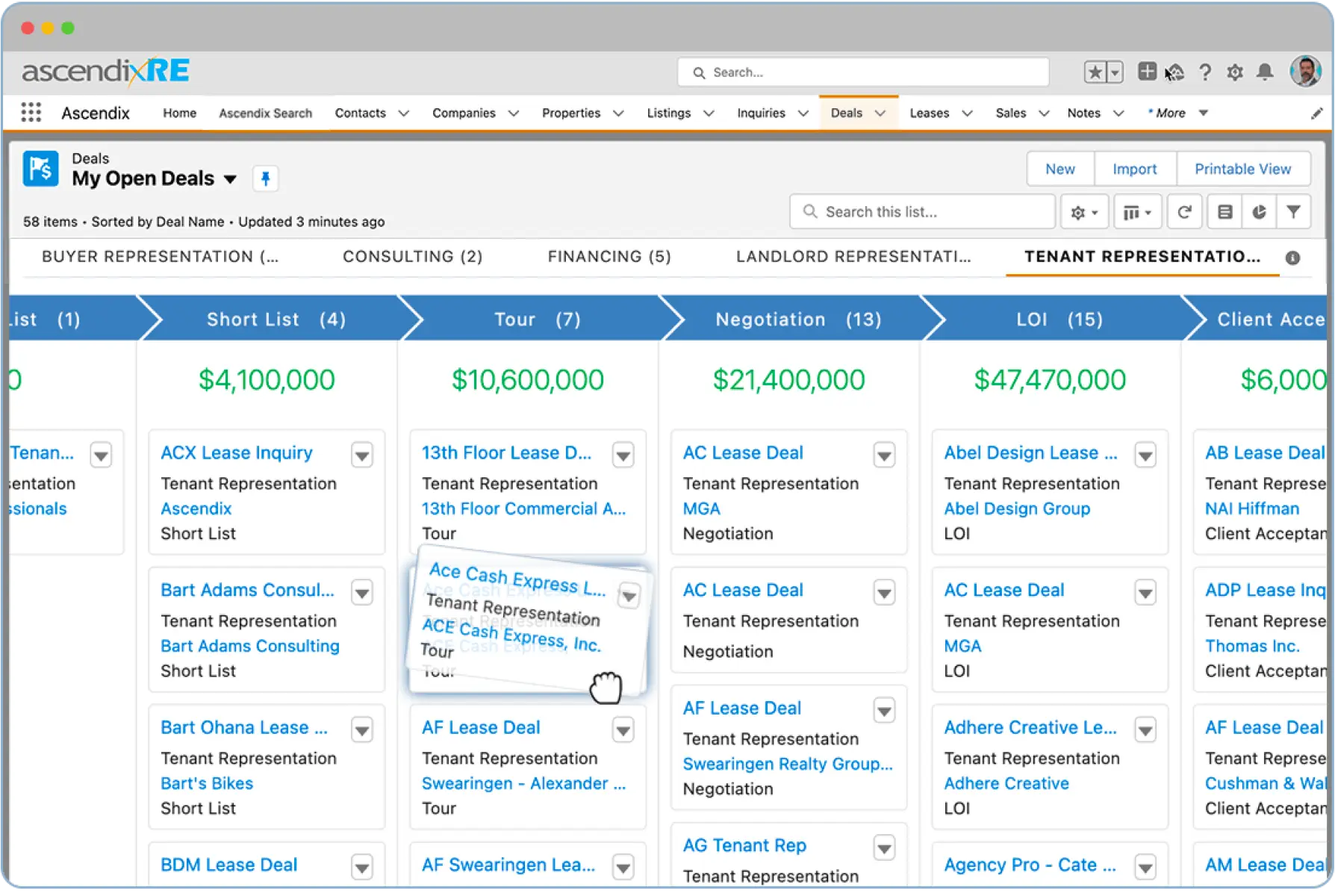Click in the global Search field

863,72
